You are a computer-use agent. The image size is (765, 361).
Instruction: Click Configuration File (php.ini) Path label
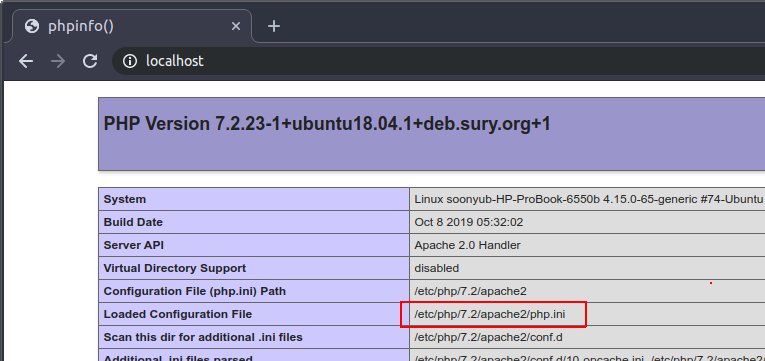coord(195,291)
